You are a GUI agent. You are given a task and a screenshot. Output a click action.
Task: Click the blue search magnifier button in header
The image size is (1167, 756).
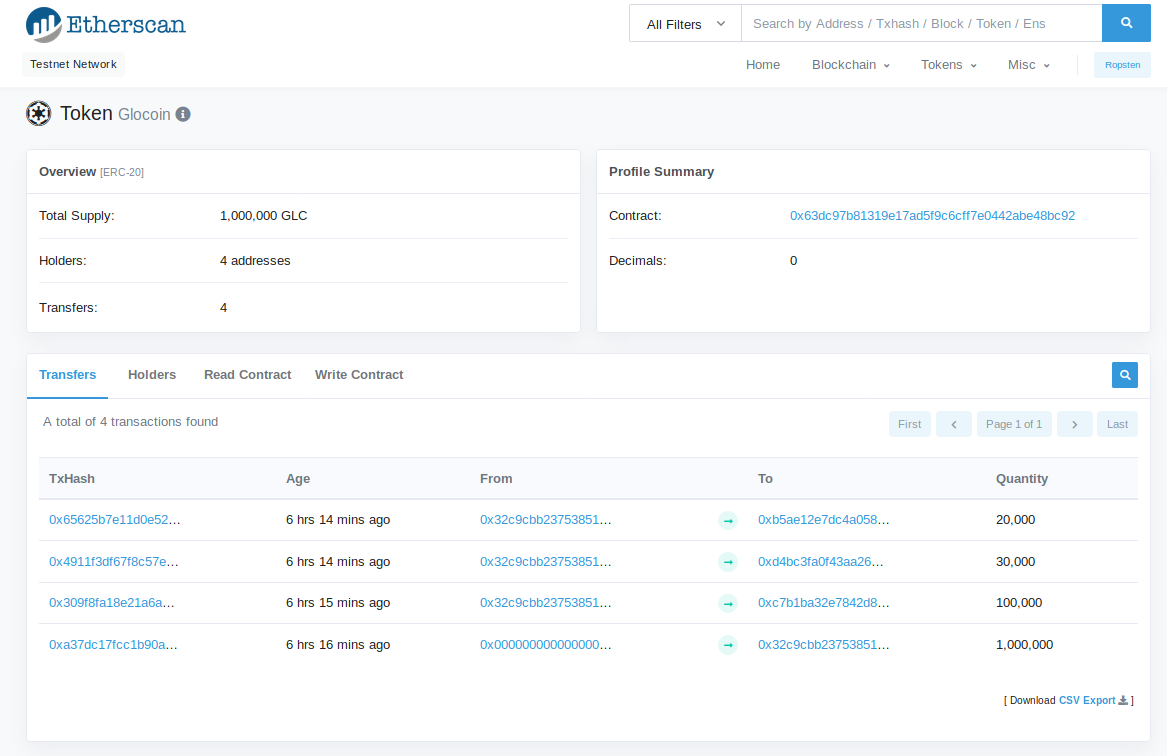[1126, 23]
